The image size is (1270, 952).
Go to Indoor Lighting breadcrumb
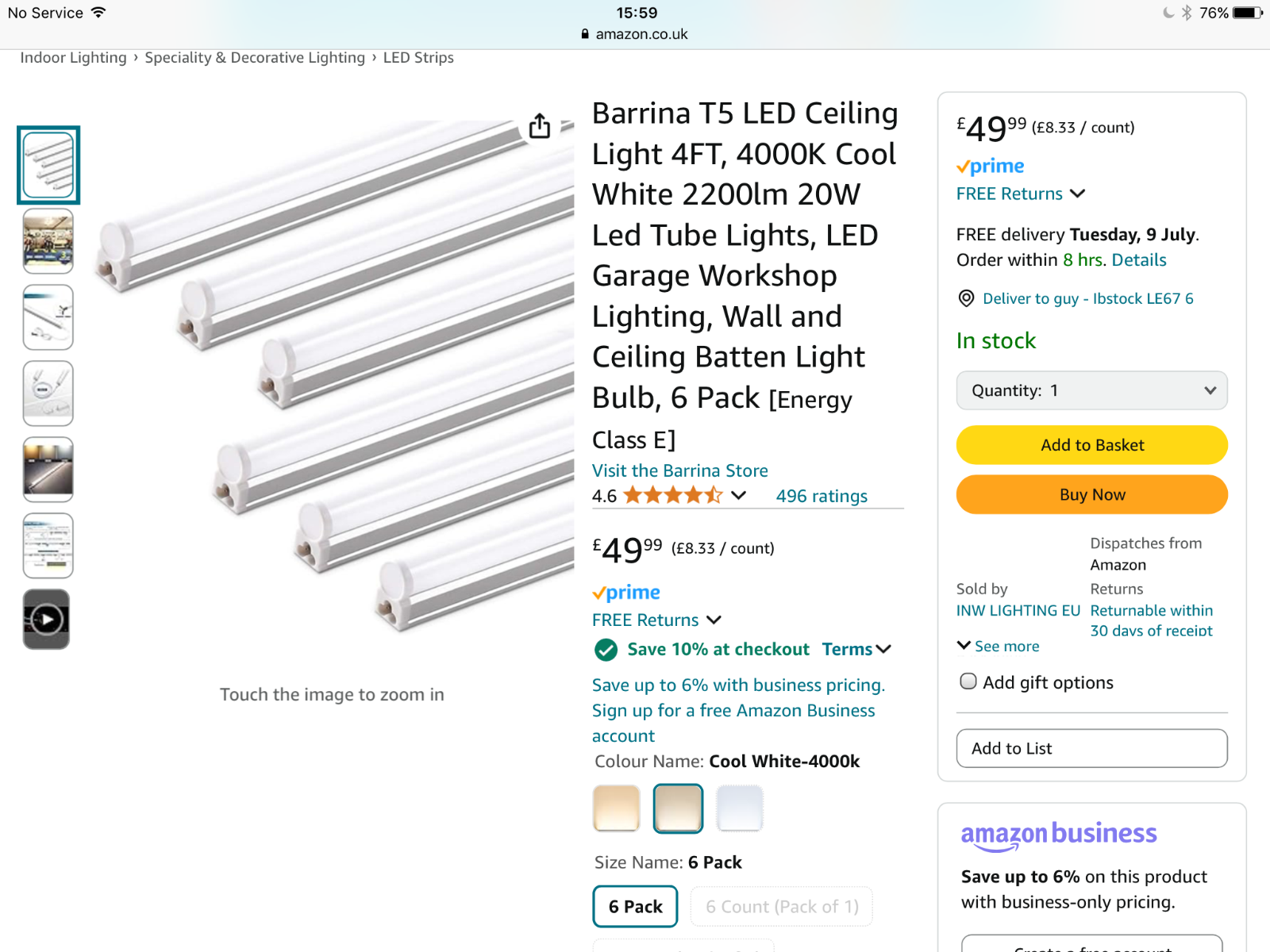[73, 58]
